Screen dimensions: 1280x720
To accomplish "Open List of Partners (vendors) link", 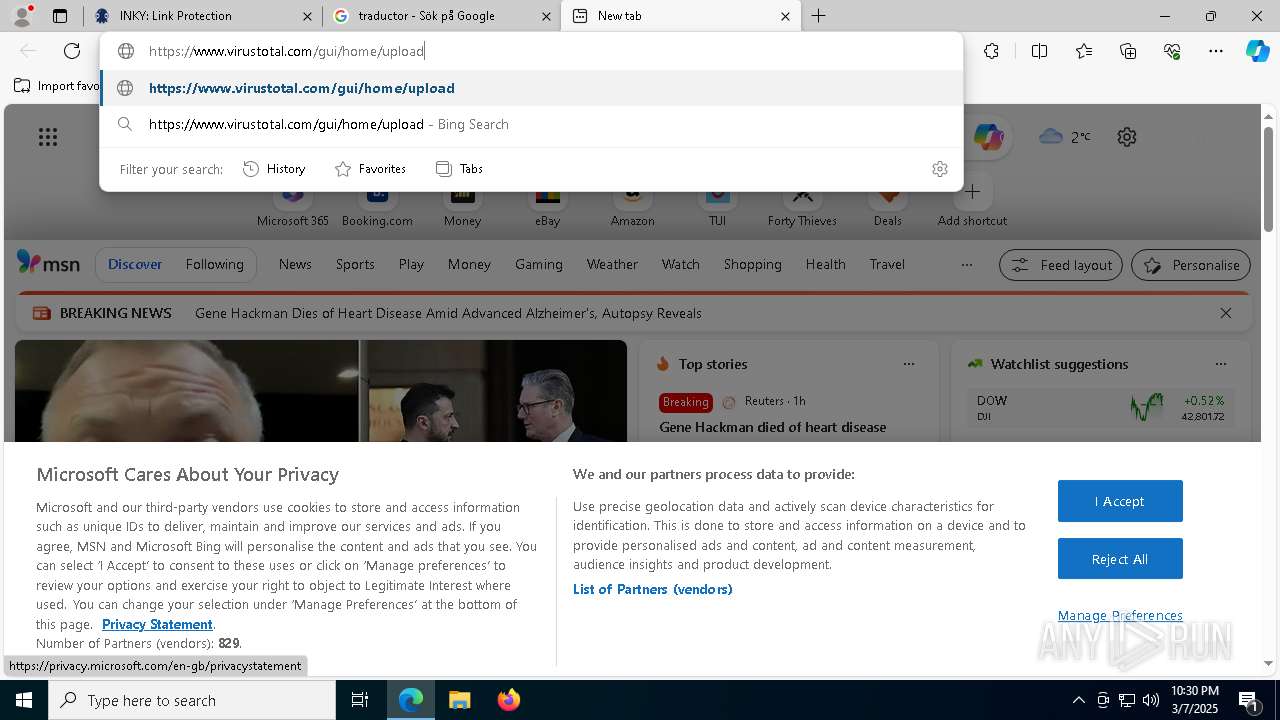I will tap(653, 589).
